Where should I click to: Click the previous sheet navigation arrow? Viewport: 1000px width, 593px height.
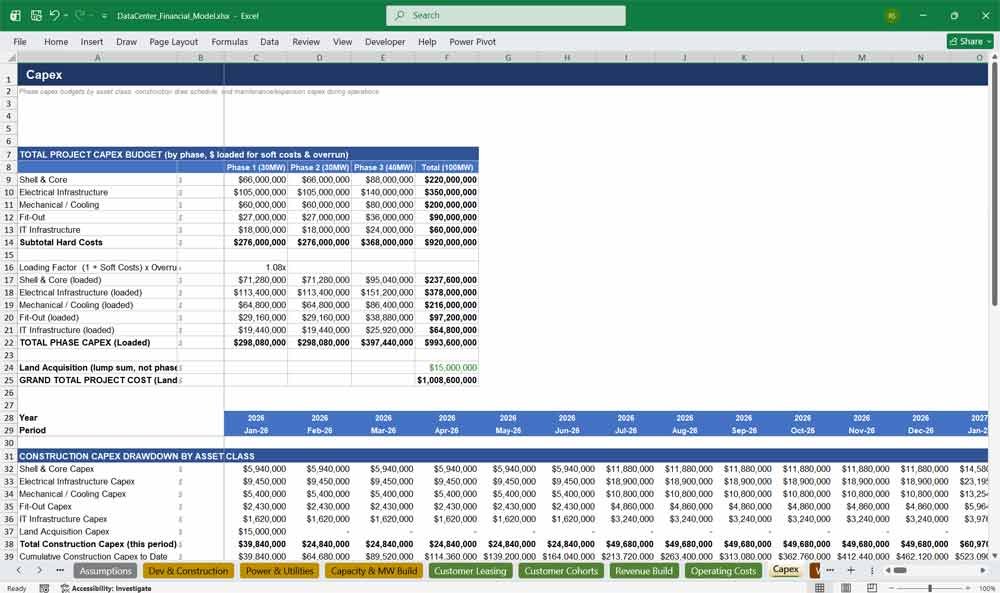(19, 571)
